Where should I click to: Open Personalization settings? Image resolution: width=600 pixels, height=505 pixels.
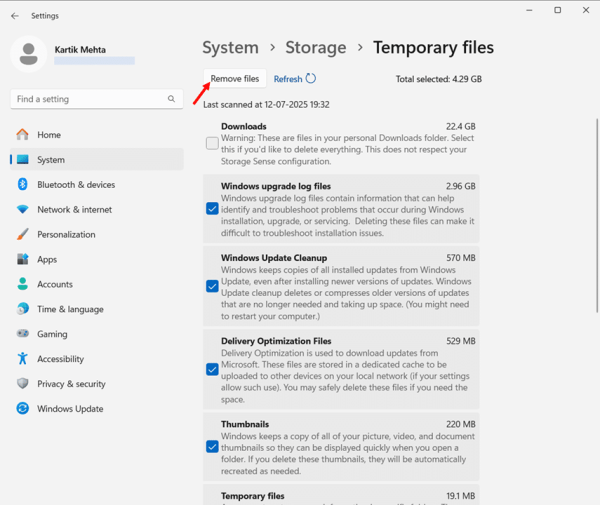[97, 234]
